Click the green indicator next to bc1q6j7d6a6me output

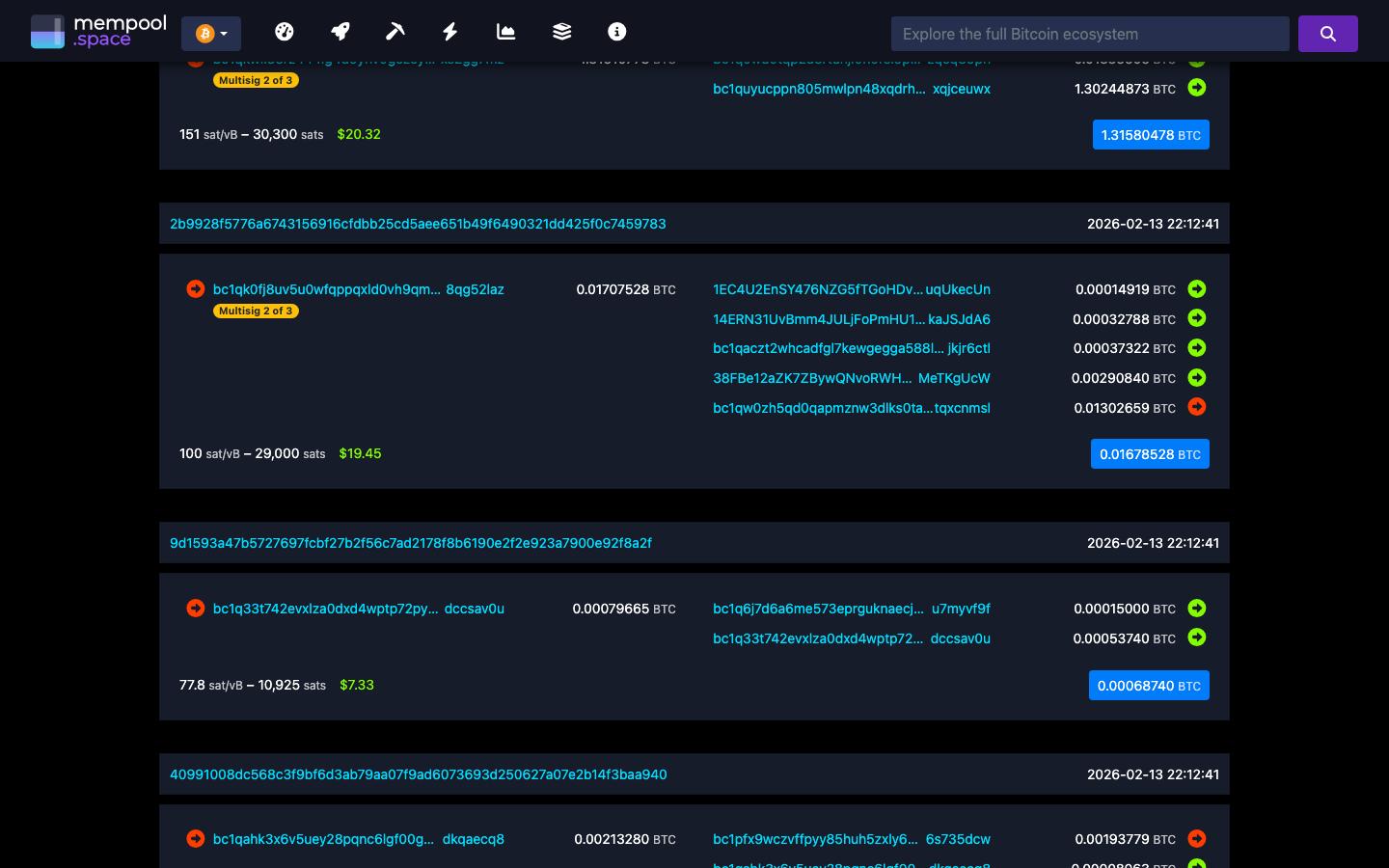[1196, 609]
